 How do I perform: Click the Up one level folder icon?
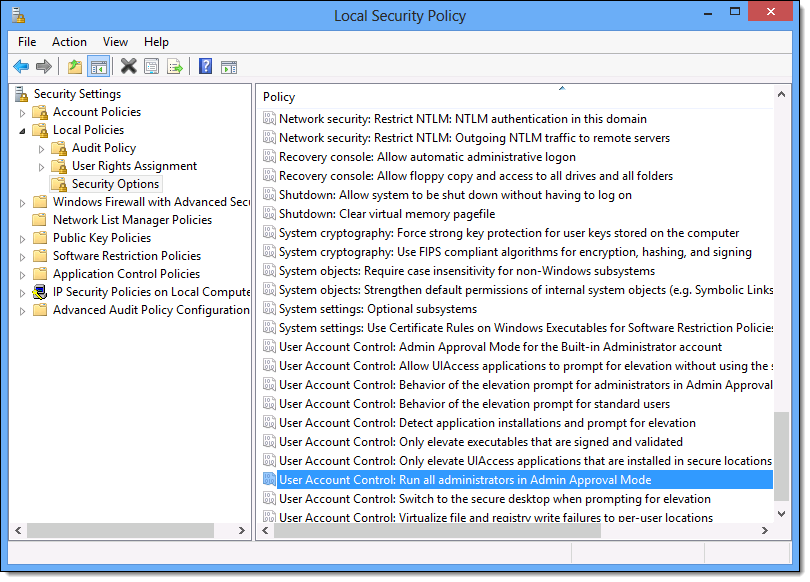click(x=74, y=66)
